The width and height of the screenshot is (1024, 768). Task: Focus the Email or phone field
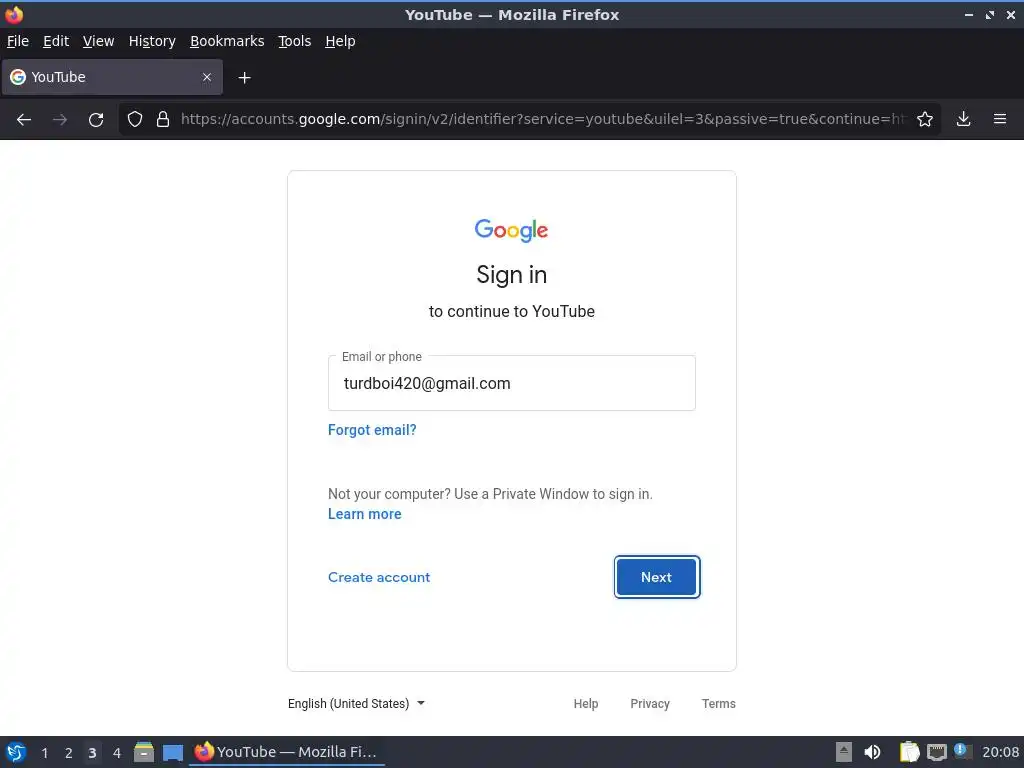511,383
